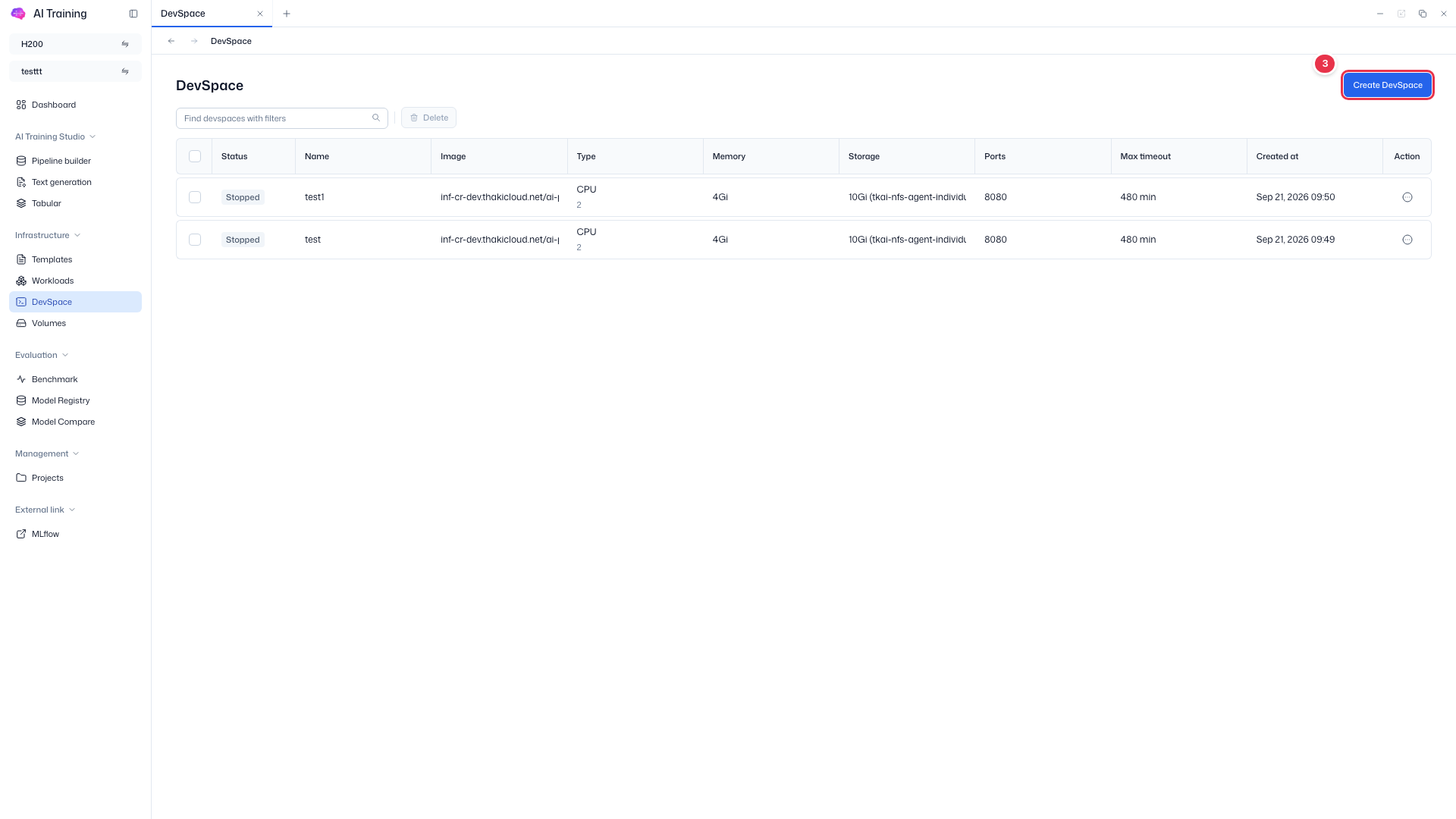1456x819 pixels.
Task: Select DevSpace sidebar item
Action: pyautogui.click(x=75, y=302)
